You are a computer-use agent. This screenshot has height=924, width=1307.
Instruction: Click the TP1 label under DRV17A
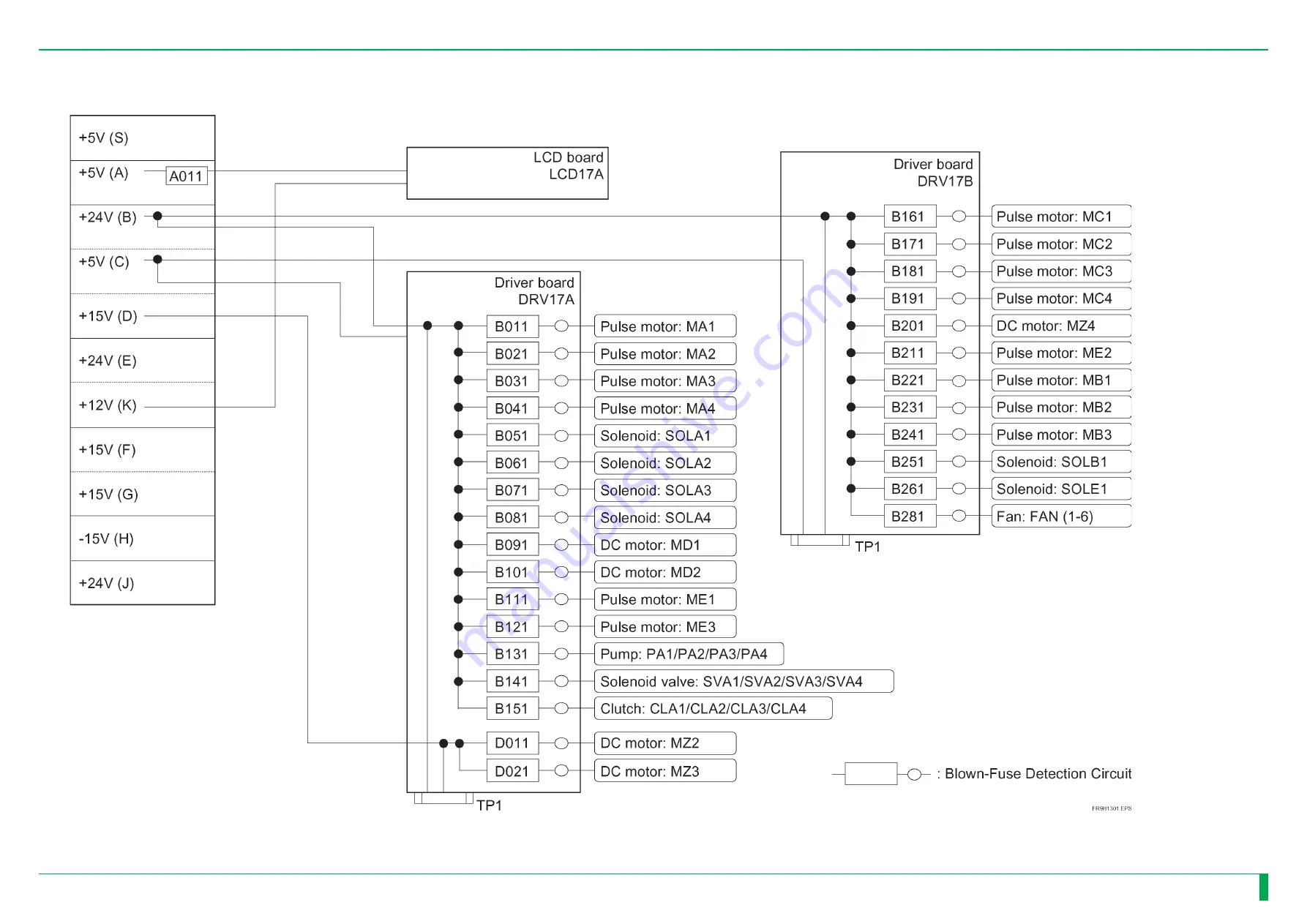click(x=490, y=805)
